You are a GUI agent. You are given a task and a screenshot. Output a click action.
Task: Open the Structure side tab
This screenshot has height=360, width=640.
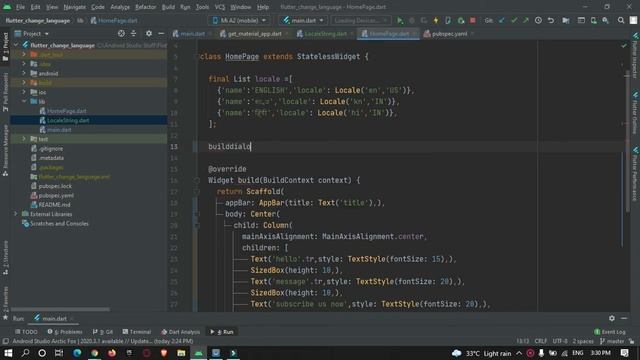(5, 257)
